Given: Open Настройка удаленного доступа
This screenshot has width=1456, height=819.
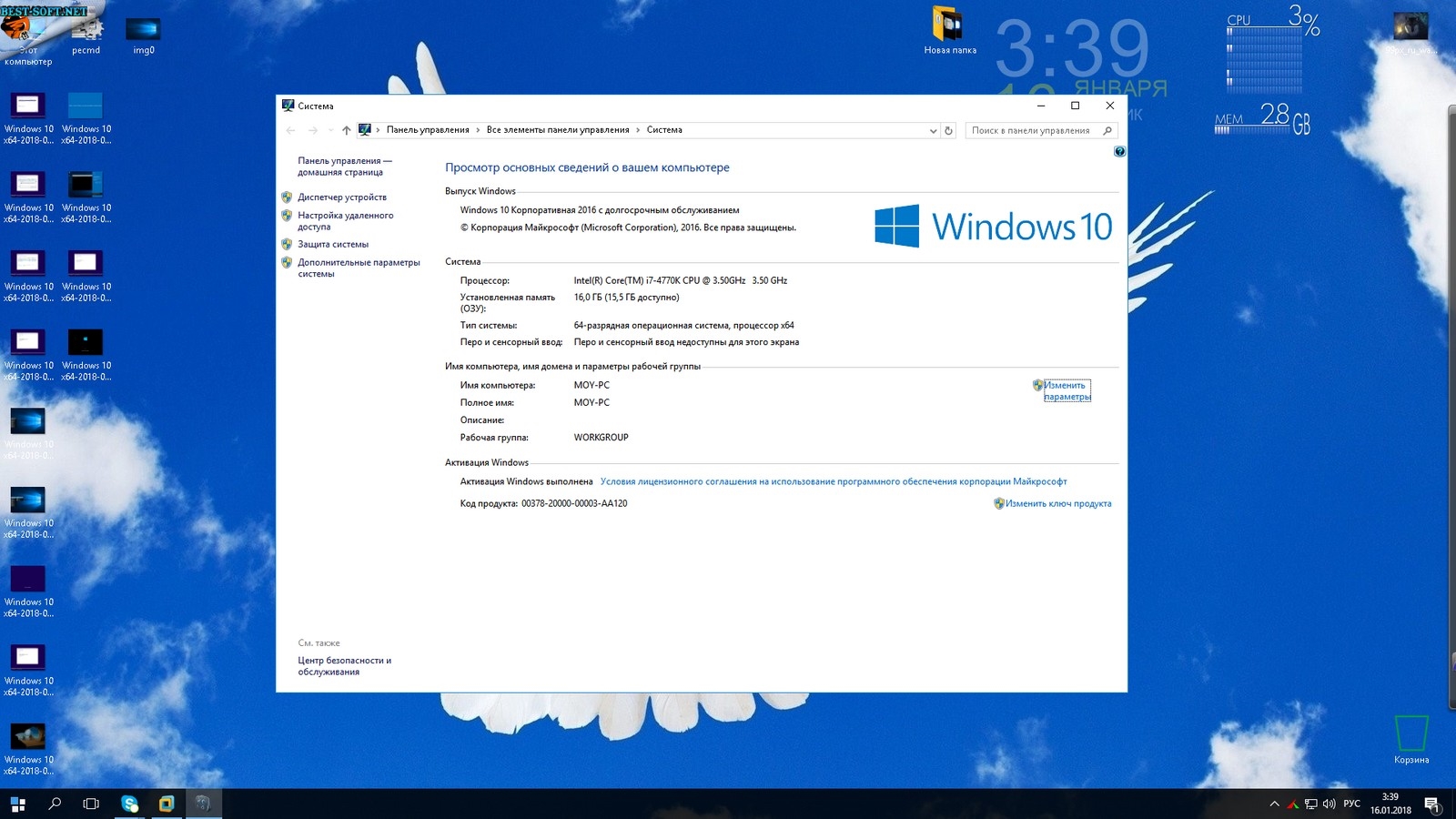Looking at the screenshot, I should click(x=346, y=221).
